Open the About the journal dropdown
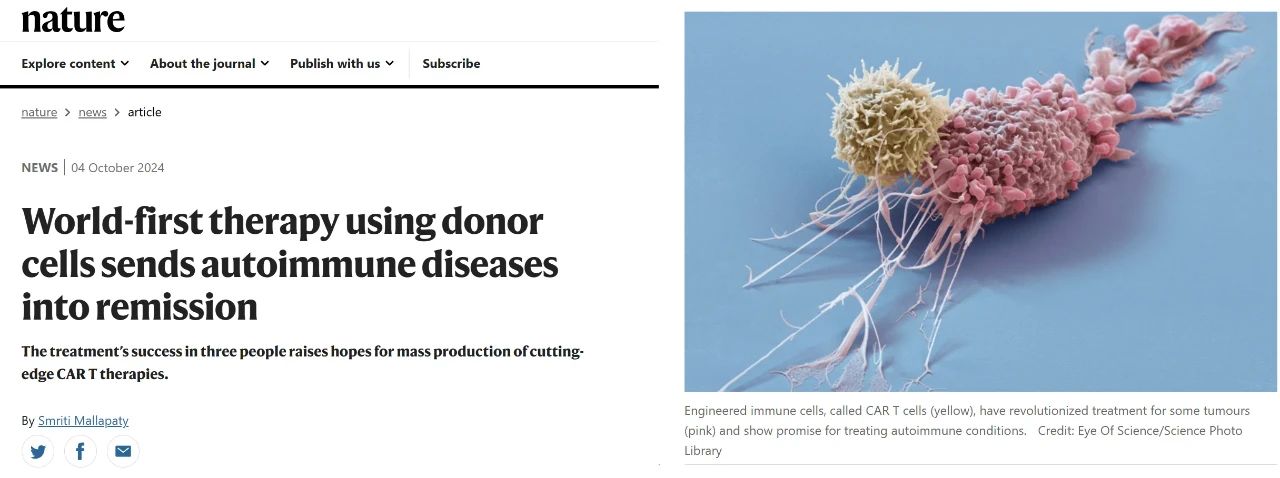Screen dimensions: 1280x478 209,63
